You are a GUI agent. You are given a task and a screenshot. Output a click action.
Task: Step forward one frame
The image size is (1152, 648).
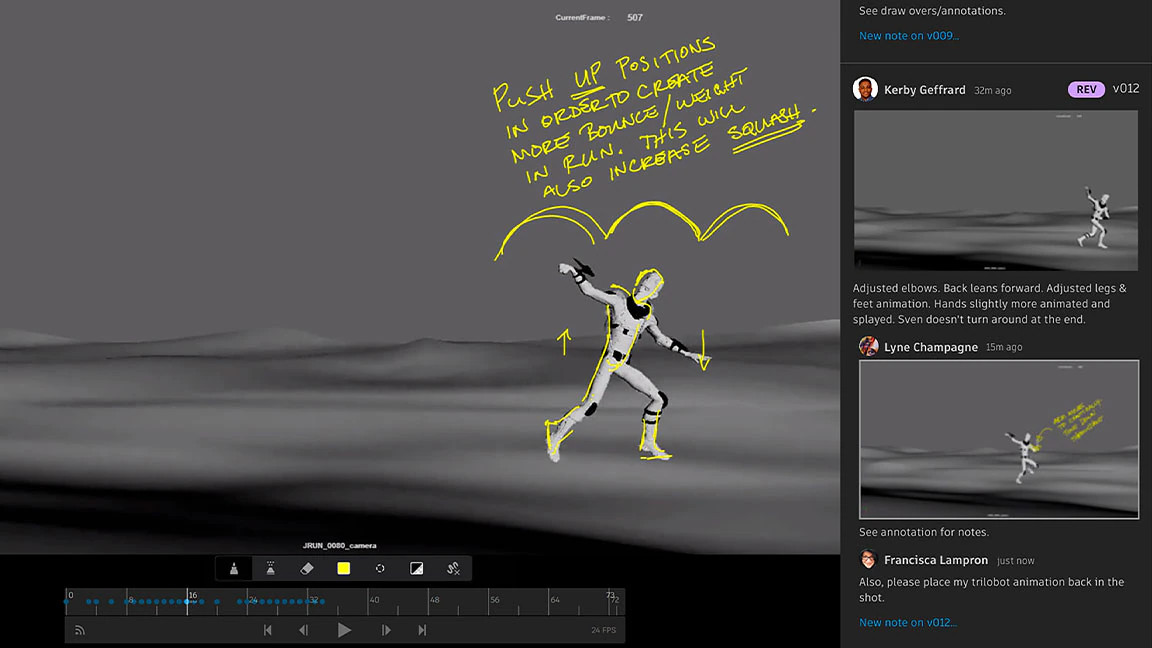[386, 630]
